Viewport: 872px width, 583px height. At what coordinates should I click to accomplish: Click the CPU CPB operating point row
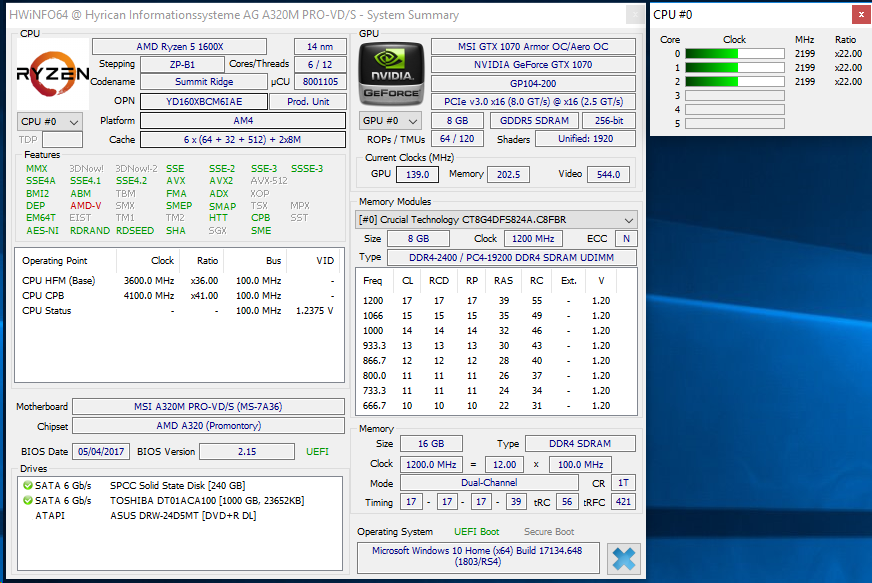[178, 295]
